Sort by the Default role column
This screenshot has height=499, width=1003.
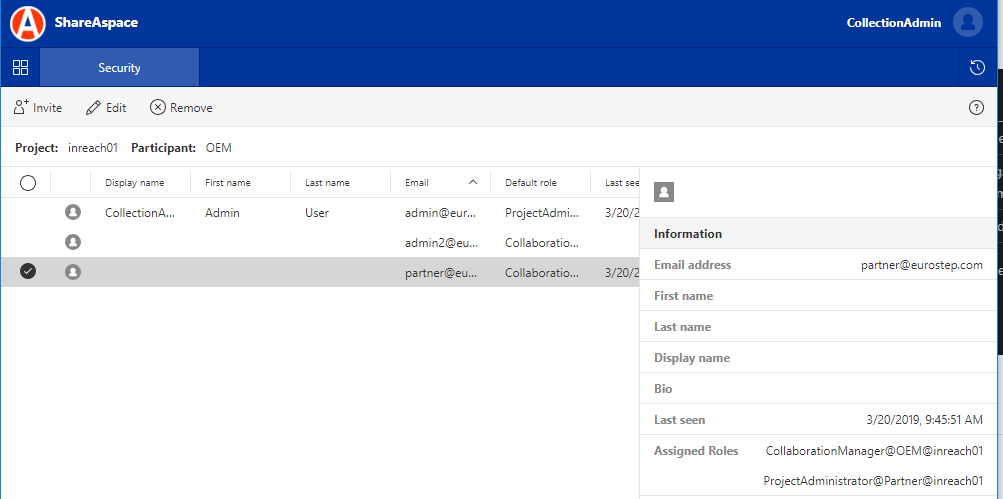[531, 183]
